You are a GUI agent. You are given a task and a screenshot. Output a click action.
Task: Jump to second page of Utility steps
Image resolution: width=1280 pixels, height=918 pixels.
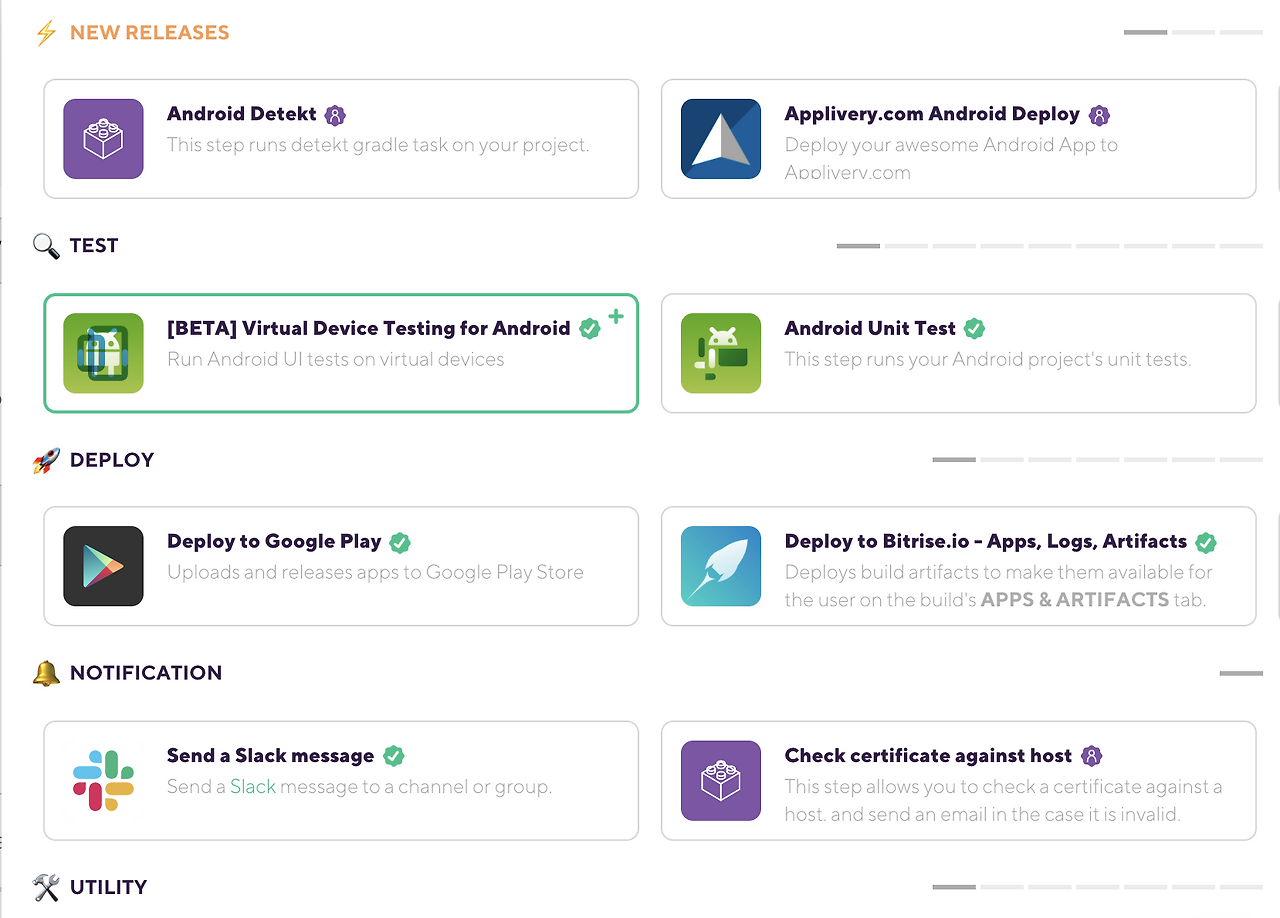1002,887
